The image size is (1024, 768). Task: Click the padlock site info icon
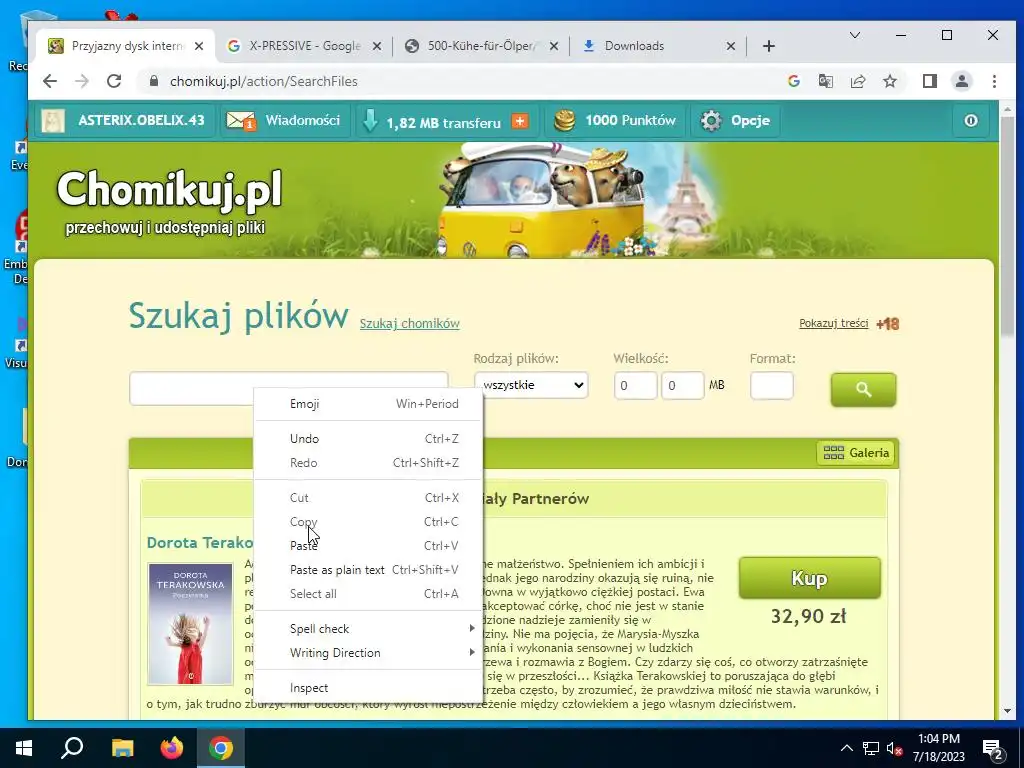tap(153, 81)
